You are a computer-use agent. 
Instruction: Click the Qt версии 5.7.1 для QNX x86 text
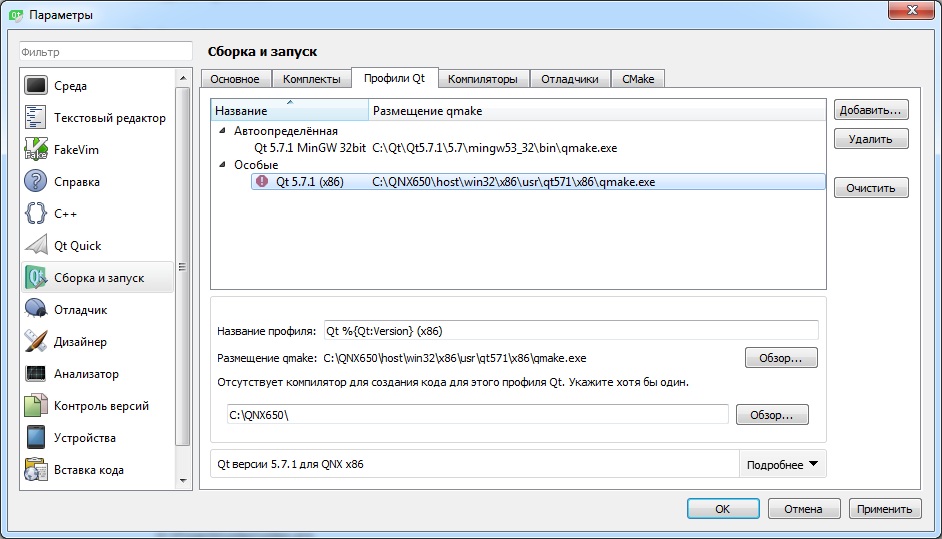click(290, 464)
